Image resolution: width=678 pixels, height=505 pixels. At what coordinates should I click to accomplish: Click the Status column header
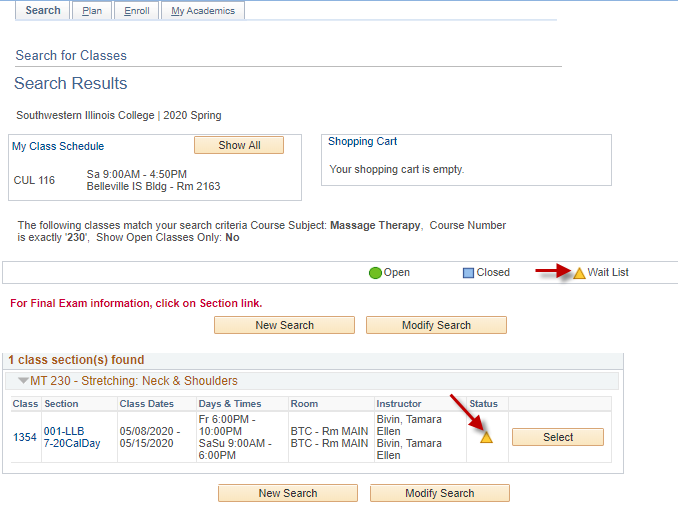484,404
